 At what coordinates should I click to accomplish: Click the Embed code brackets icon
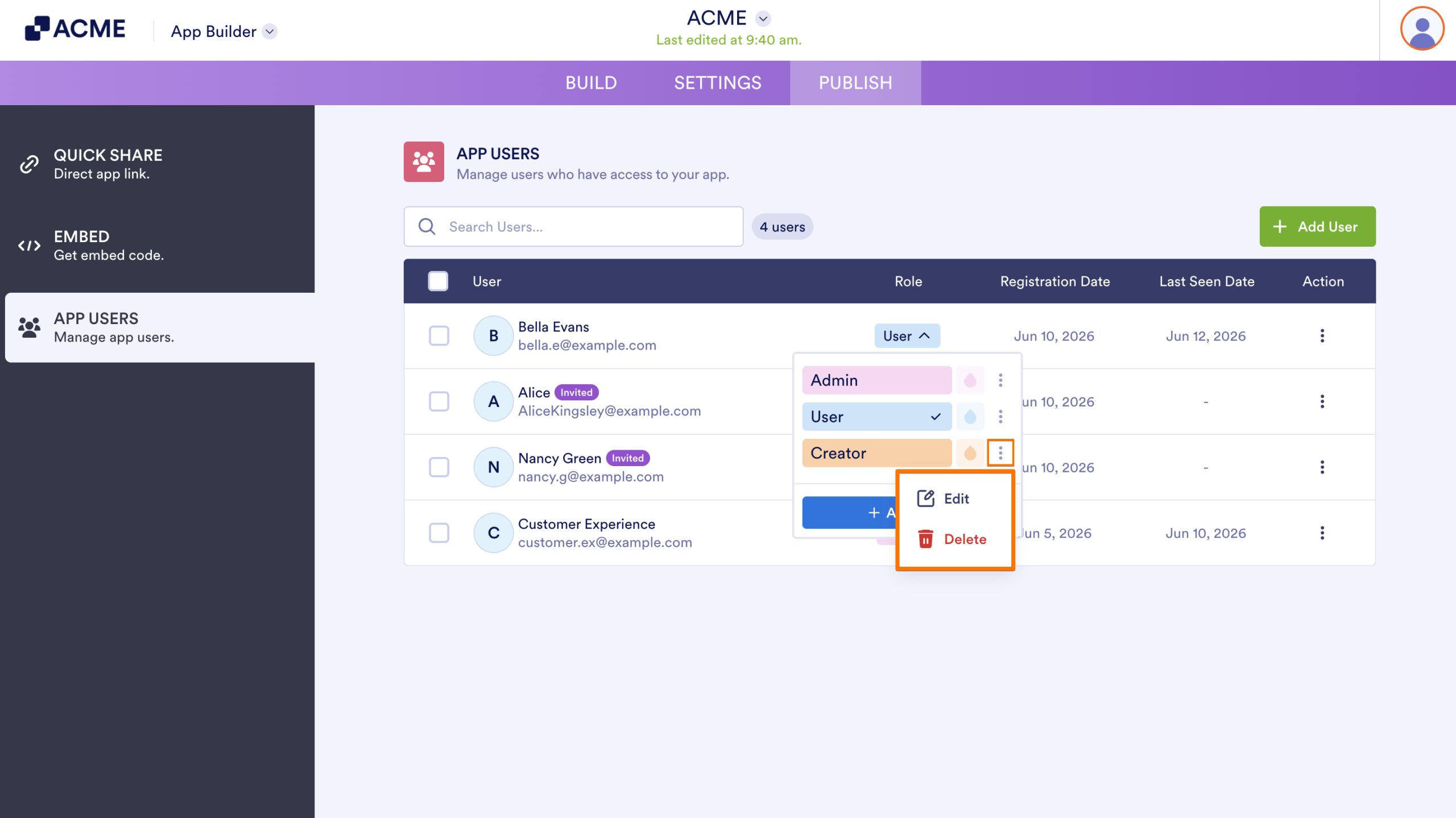pos(29,246)
